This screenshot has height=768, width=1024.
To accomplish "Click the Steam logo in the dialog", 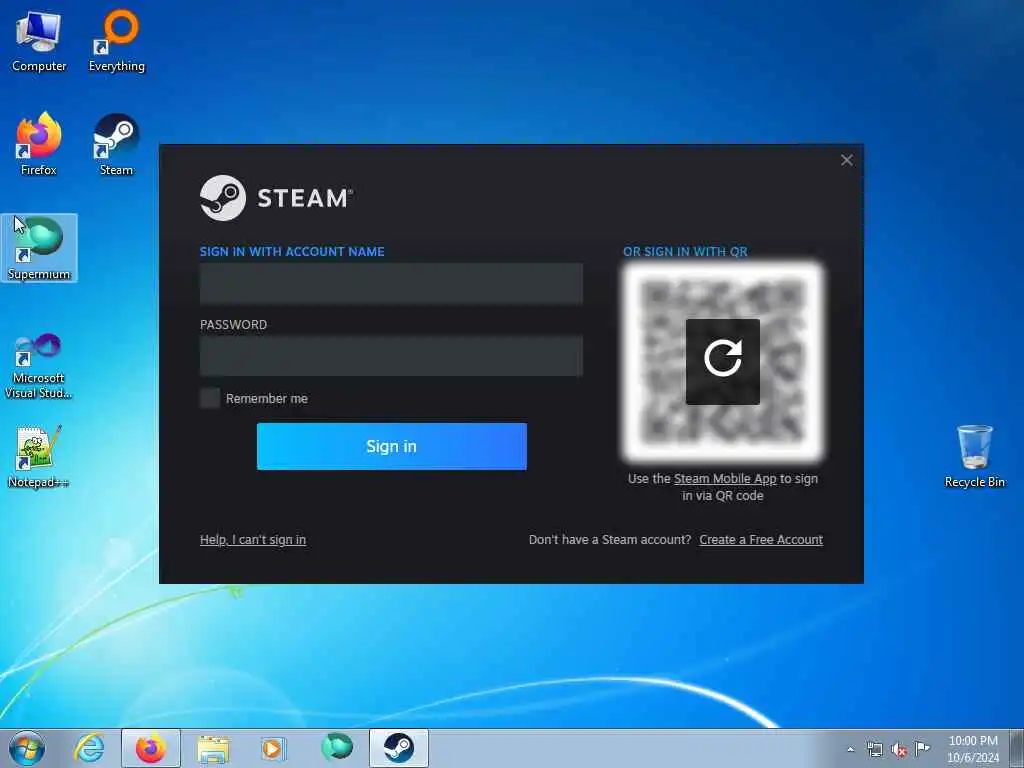I will coord(276,198).
